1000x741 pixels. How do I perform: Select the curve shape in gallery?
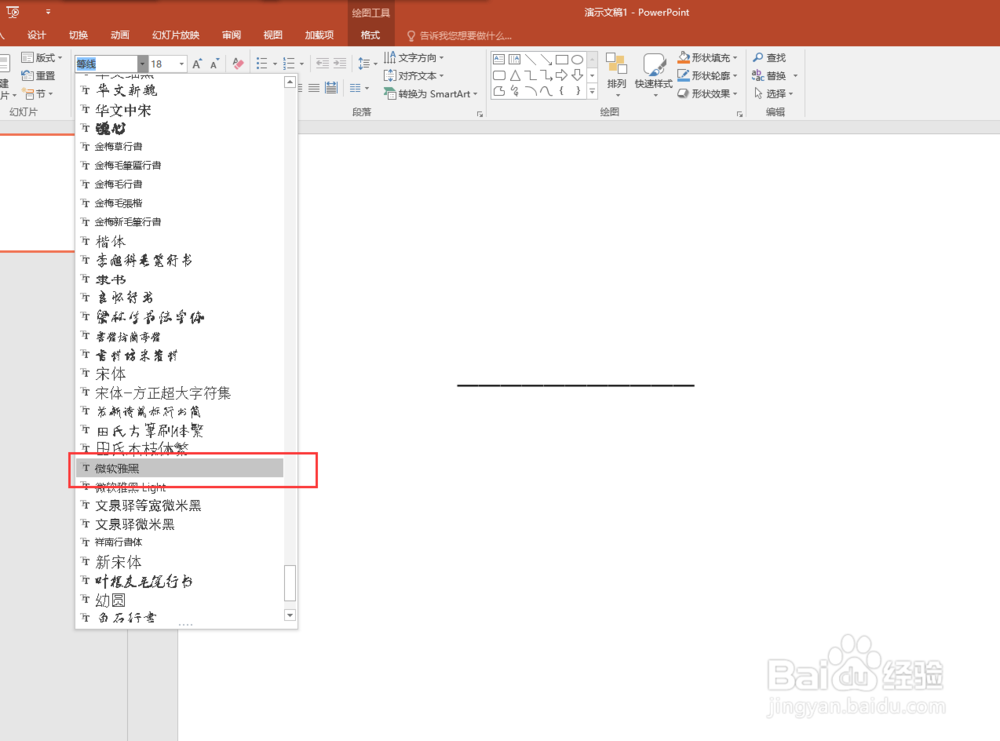point(546,91)
